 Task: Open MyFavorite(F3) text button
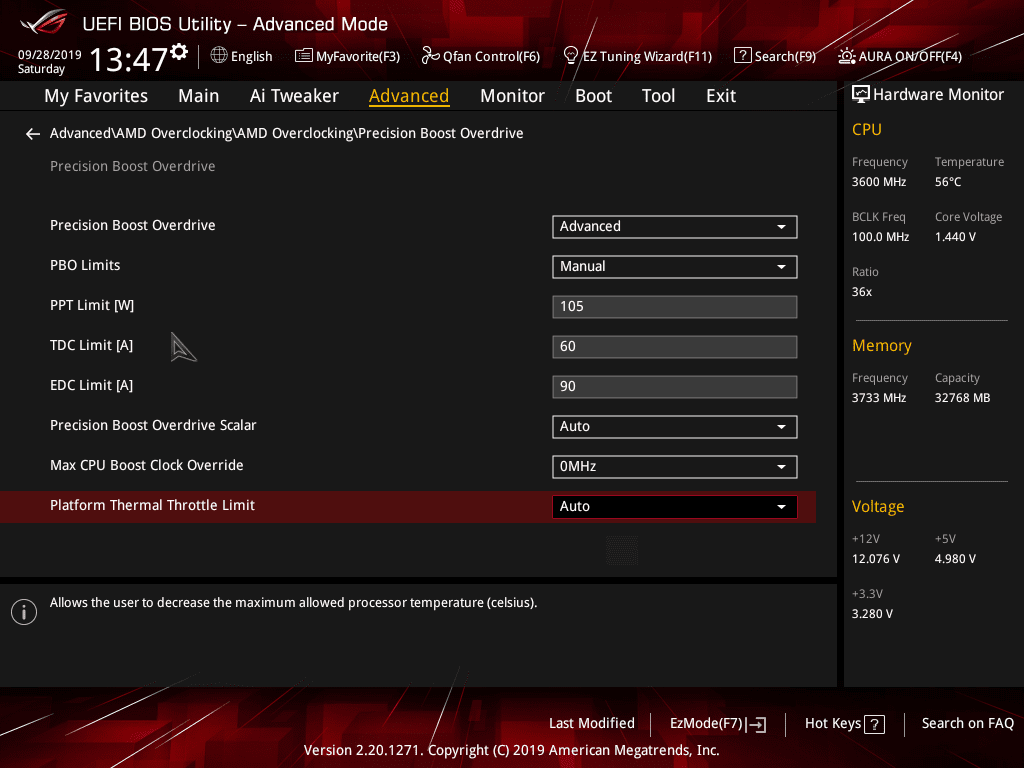click(x=358, y=56)
